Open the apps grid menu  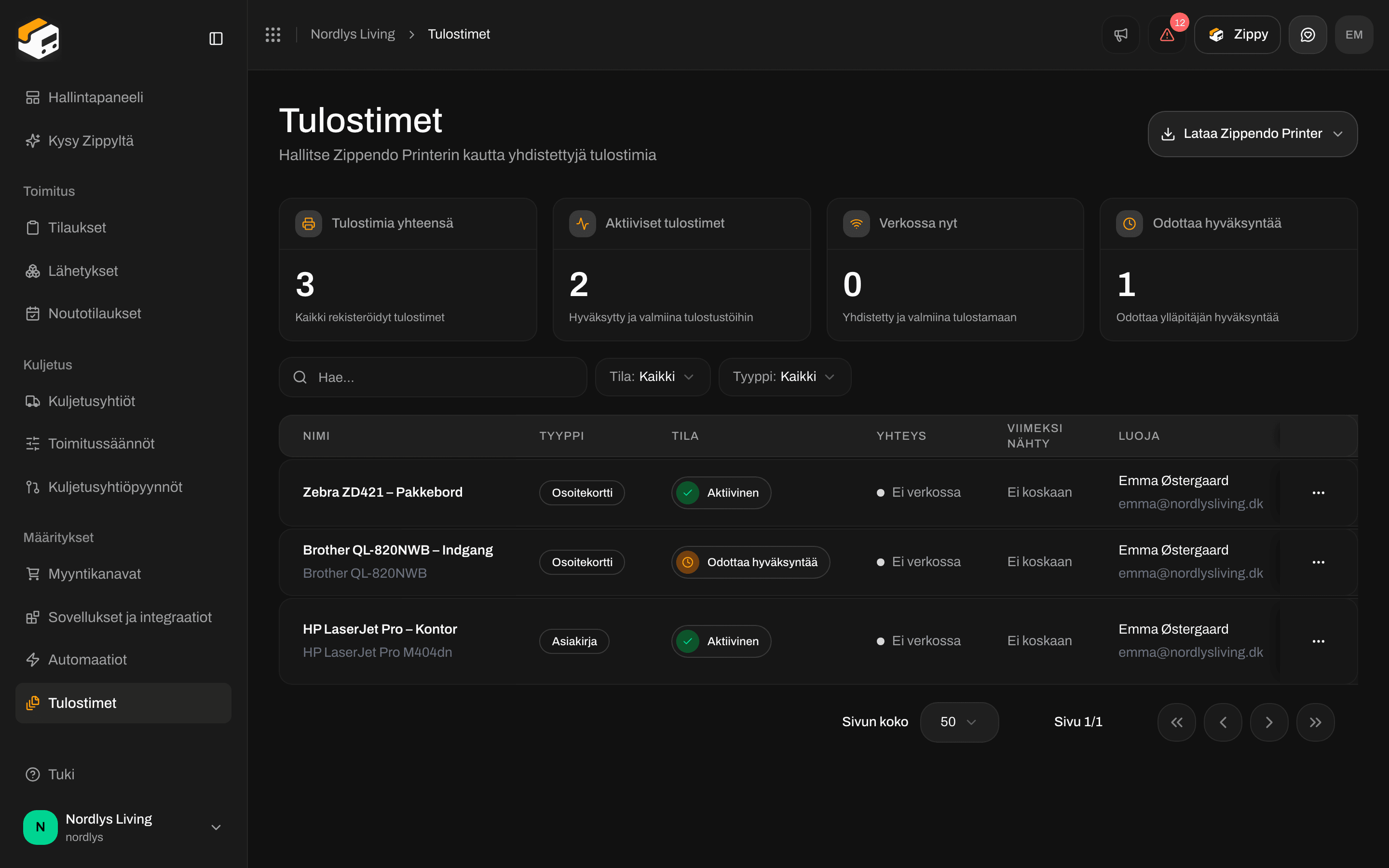tap(272, 34)
